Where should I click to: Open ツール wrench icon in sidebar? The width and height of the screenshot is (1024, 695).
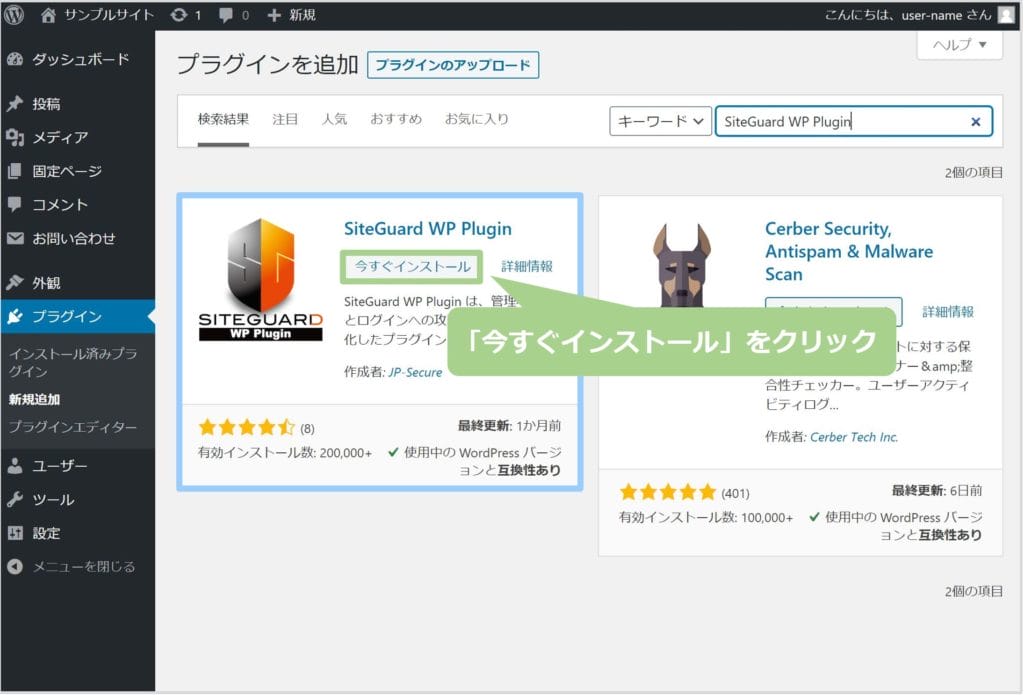[15, 500]
